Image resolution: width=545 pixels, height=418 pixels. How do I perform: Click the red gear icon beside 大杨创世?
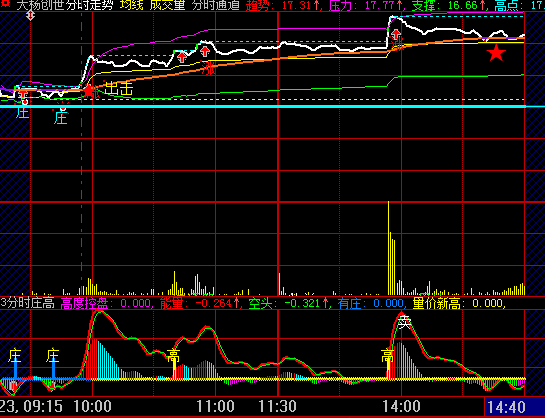pyautogui.click(x=5, y=4)
